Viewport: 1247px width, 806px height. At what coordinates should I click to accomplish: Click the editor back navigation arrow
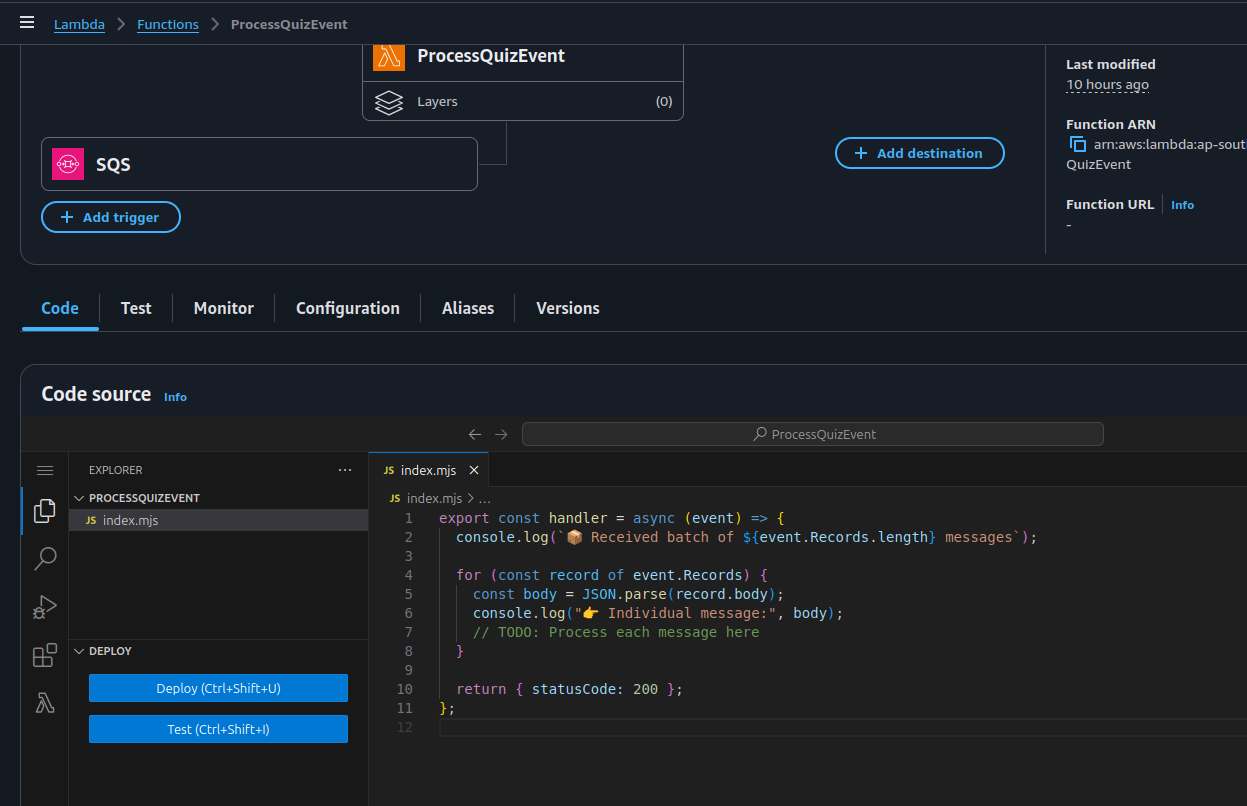(x=475, y=434)
